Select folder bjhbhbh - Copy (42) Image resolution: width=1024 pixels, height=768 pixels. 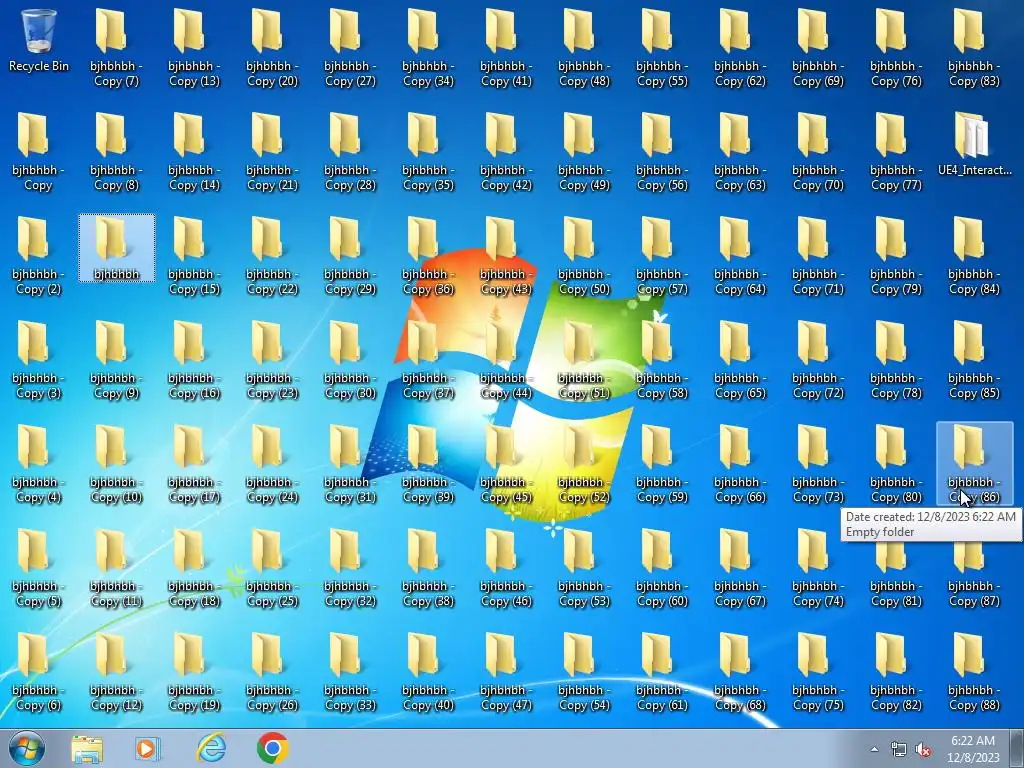point(506,152)
